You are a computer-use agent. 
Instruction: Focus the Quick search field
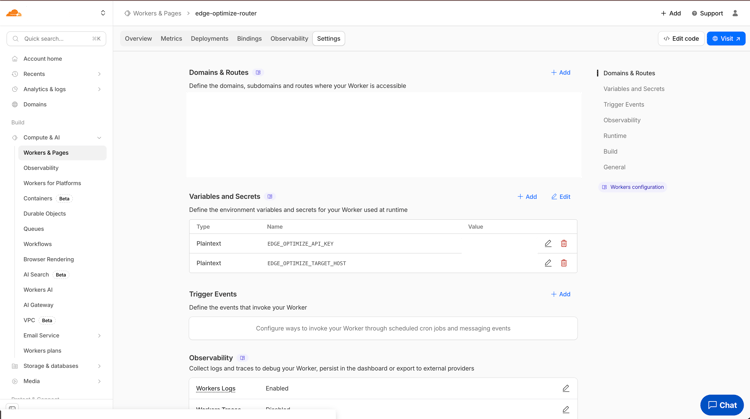click(x=56, y=38)
